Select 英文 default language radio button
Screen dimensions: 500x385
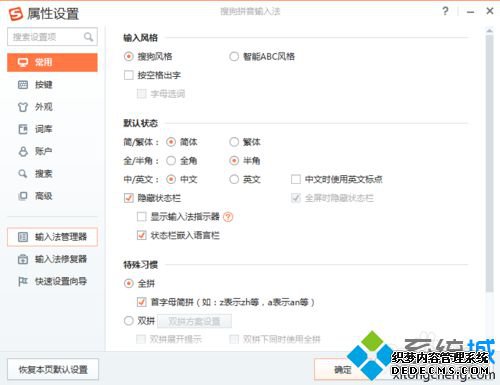(234, 179)
